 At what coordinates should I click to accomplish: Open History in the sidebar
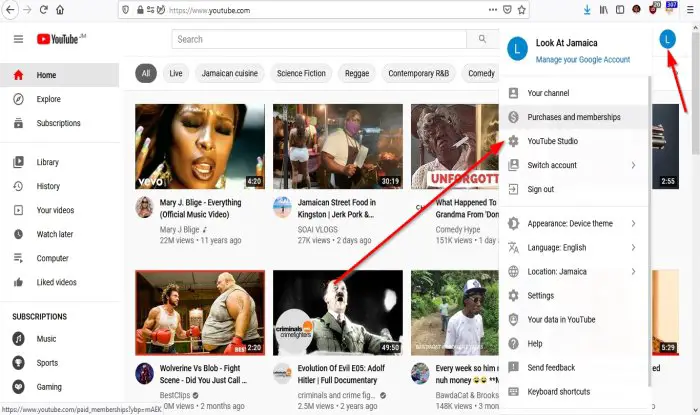tap(59, 186)
